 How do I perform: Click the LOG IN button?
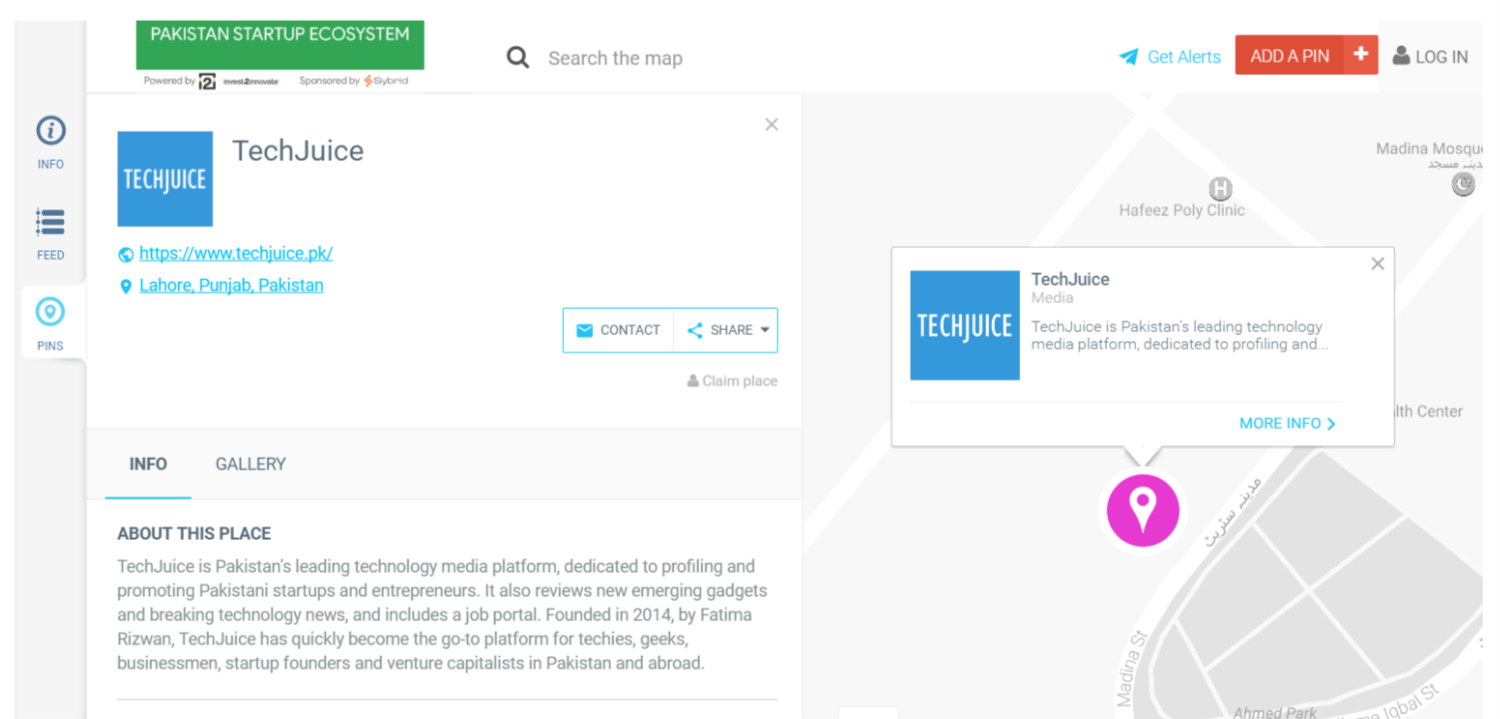pos(1431,57)
